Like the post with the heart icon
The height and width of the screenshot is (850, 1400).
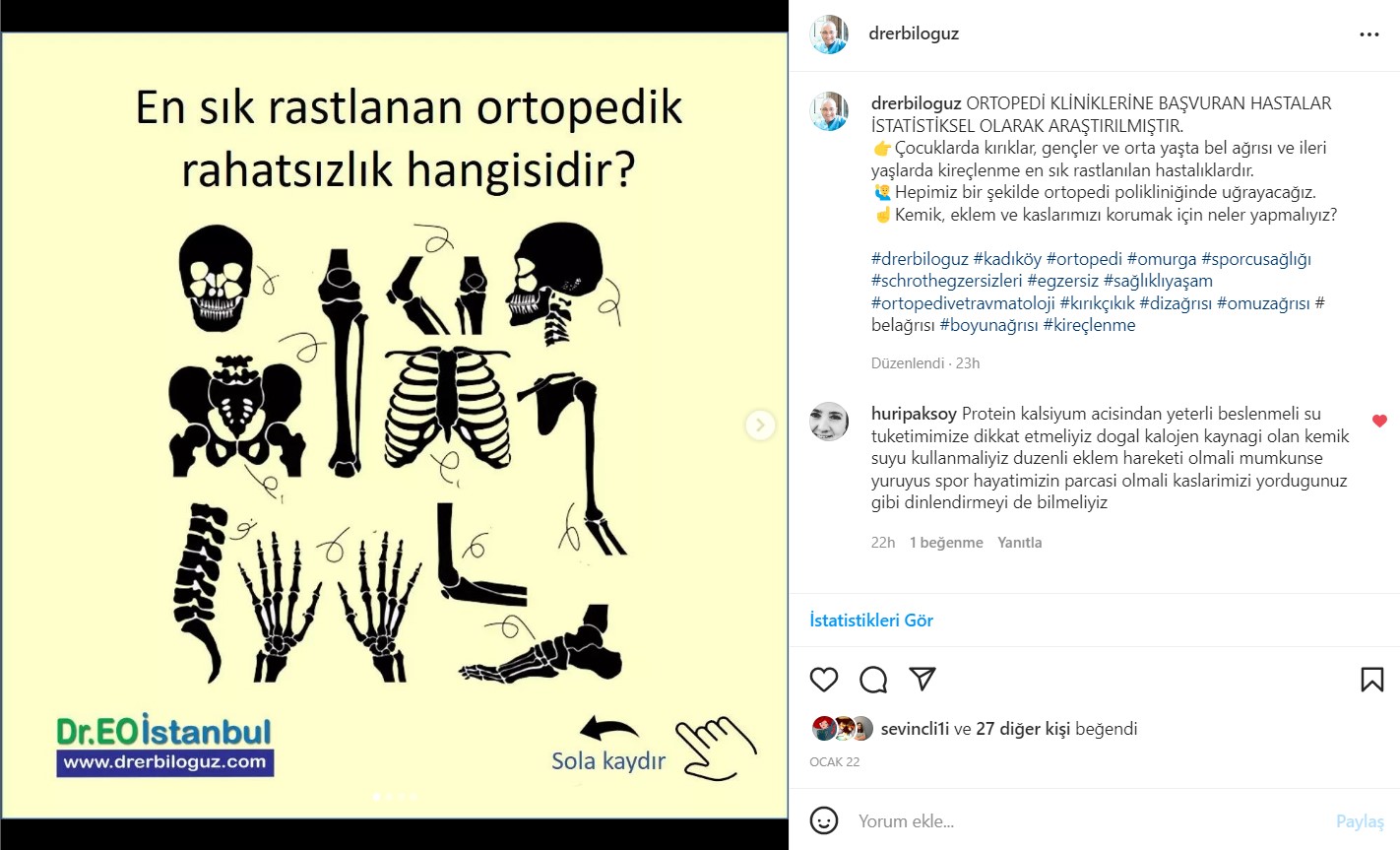coord(824,680)
